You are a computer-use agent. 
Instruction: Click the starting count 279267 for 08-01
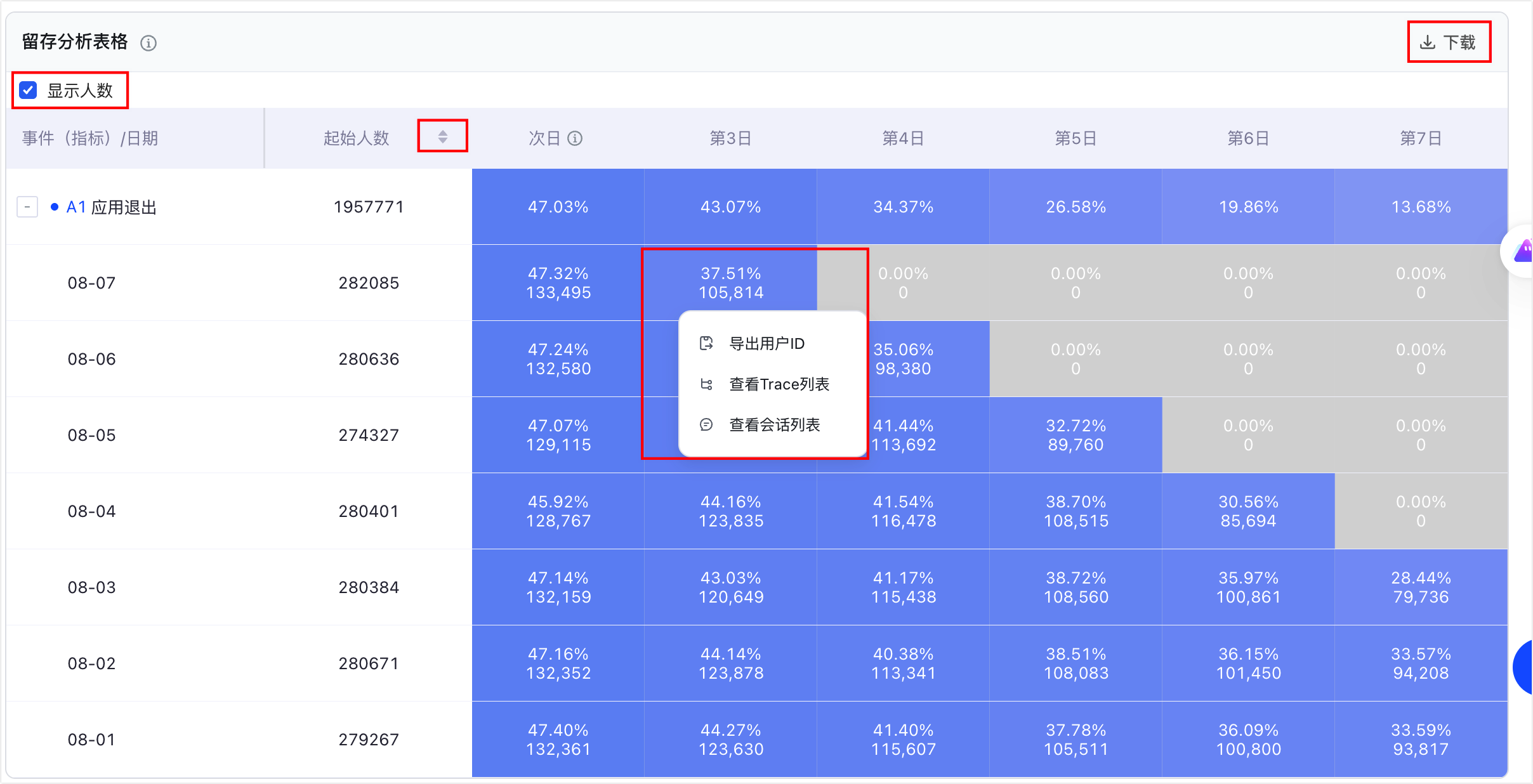pos(369,740)
